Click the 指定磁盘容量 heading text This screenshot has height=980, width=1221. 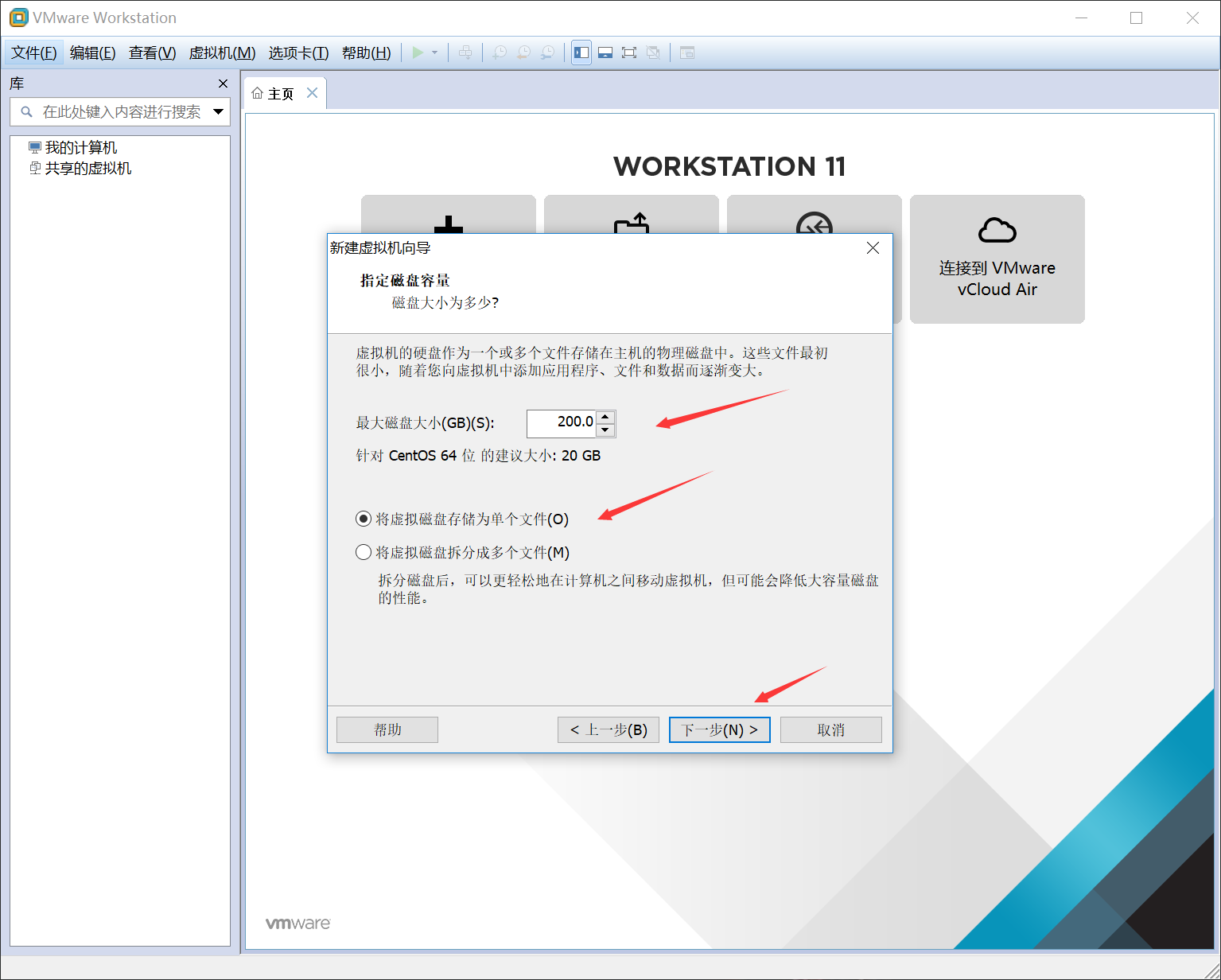406,281
